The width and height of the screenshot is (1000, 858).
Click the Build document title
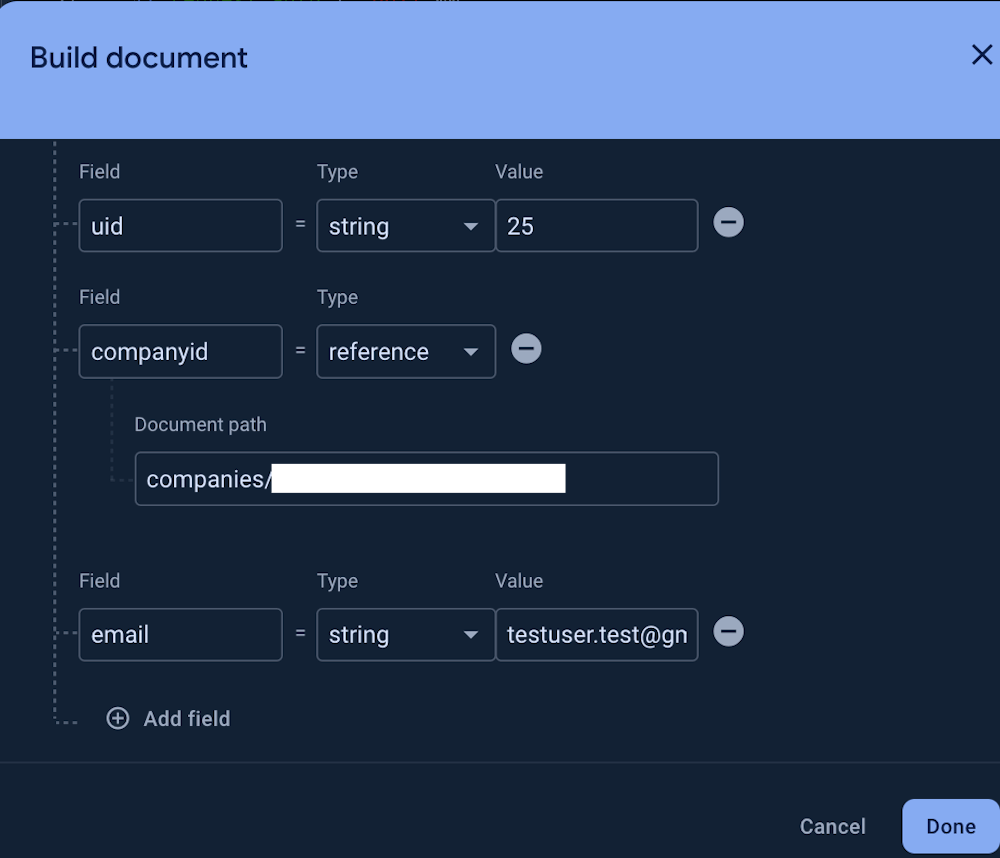pos(139,57)
